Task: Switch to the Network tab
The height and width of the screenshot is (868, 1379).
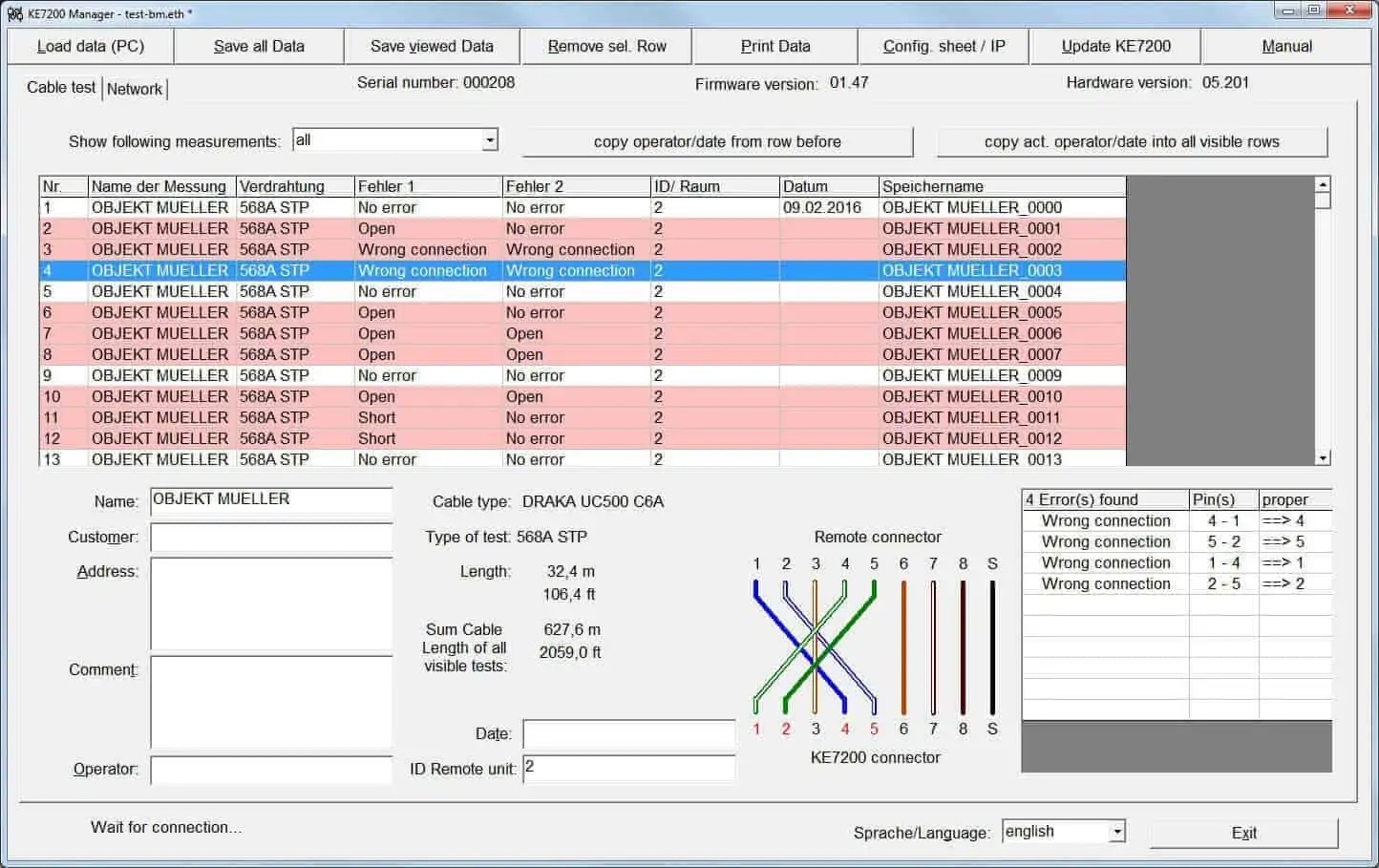Action: [x=135, y=89]
